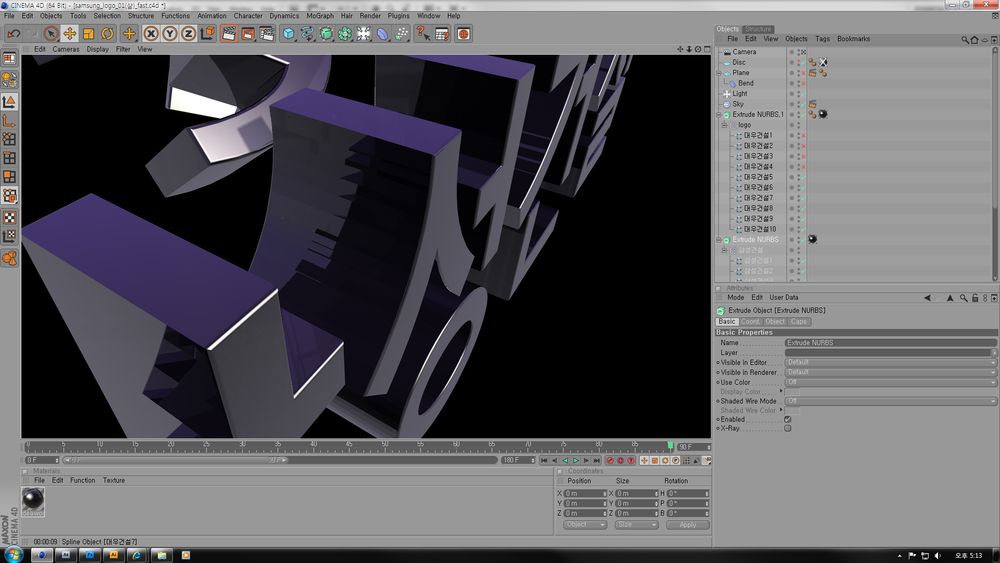The image size is (1000, 563).
Task: Toggle X axis lock
Action: pyautogui.click(x=151, y=34)
